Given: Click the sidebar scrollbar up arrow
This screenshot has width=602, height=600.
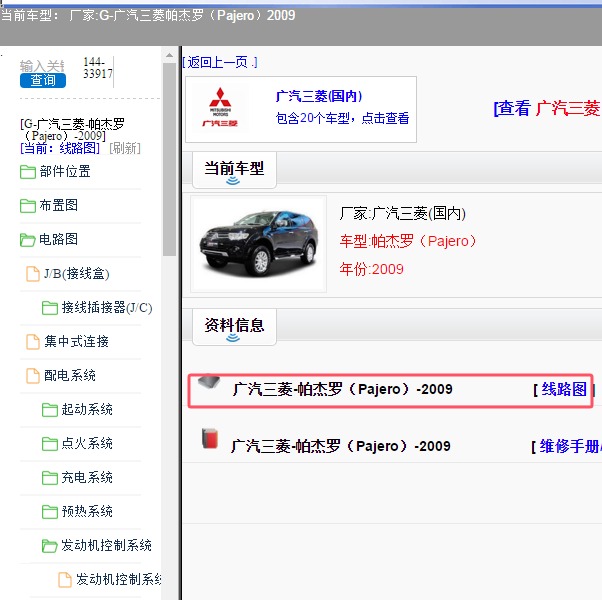Looking at the screenshot, I should click(169, 55).
